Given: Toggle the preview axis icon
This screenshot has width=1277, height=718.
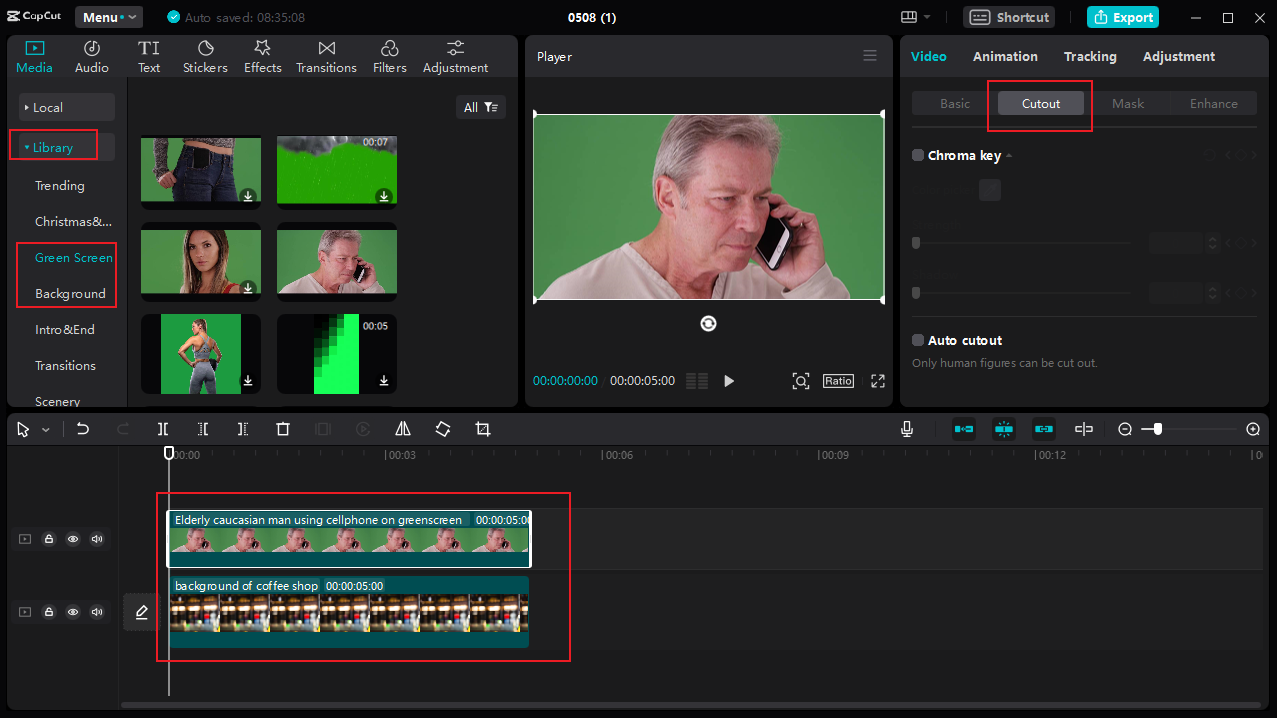Looking at the screenshot, I should (1084, 429).
